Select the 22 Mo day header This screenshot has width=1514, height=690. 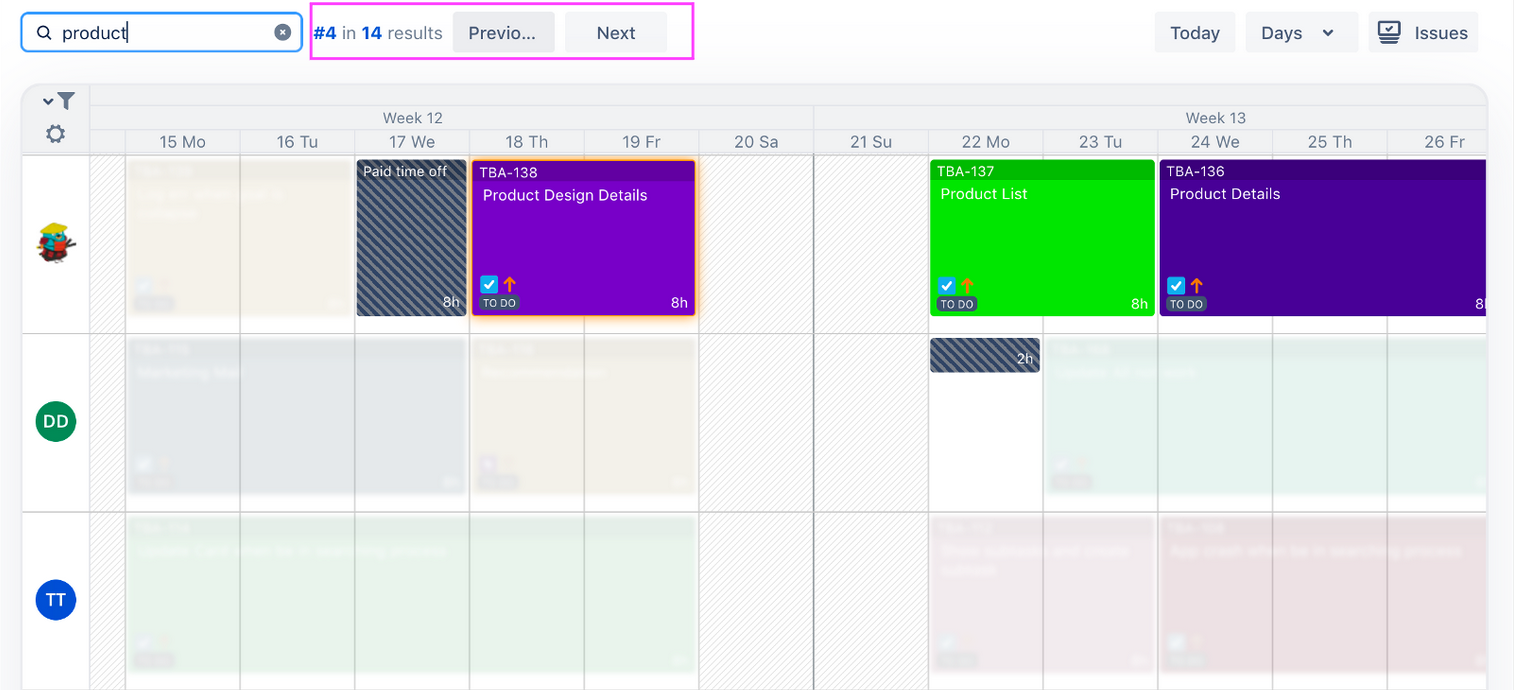(985, 142)
